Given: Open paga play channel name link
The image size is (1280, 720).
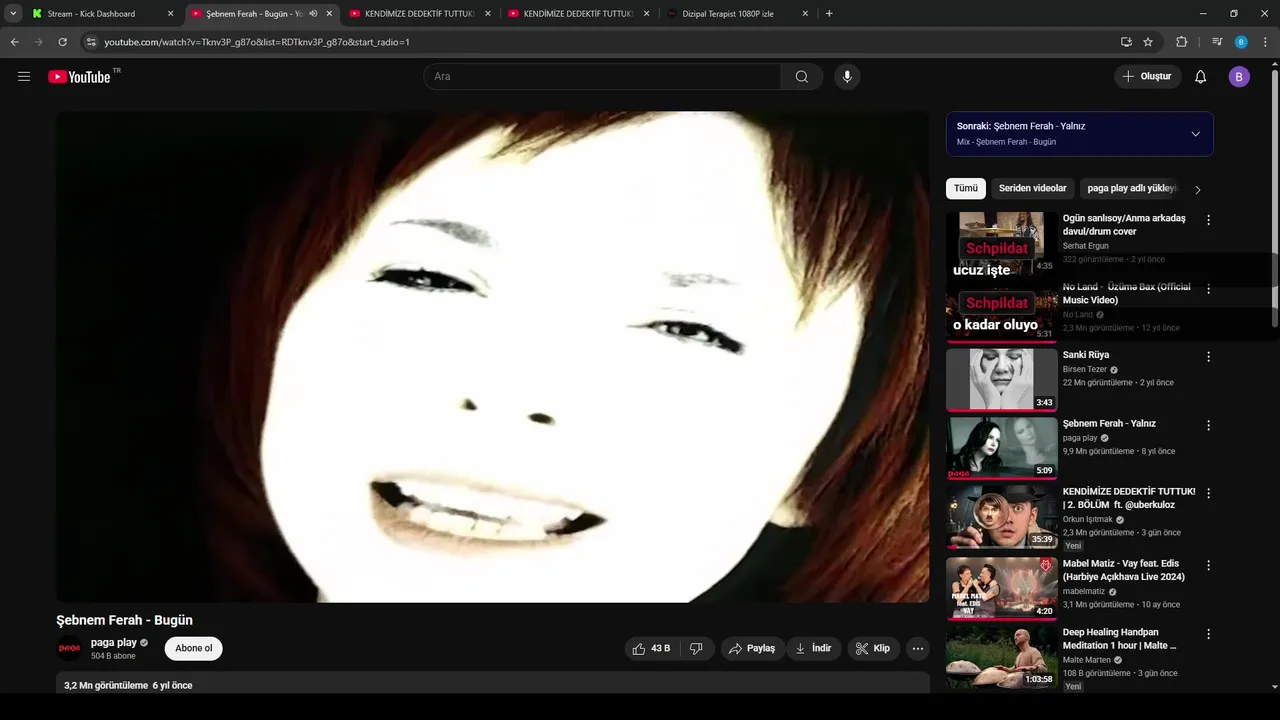Looking at the screenshot, I should [114, 642].
